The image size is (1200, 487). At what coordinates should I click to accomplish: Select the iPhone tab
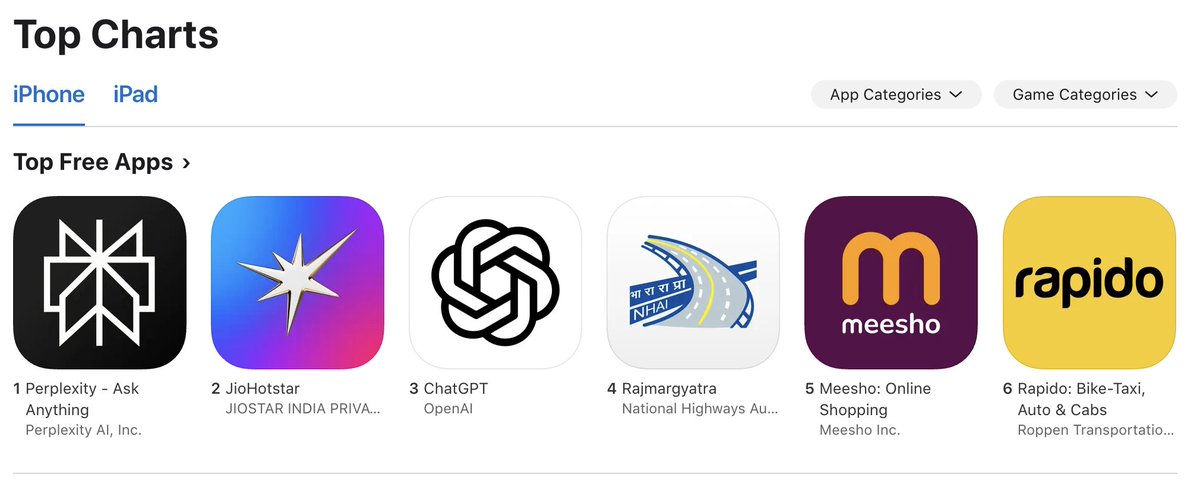click(49, 95)
